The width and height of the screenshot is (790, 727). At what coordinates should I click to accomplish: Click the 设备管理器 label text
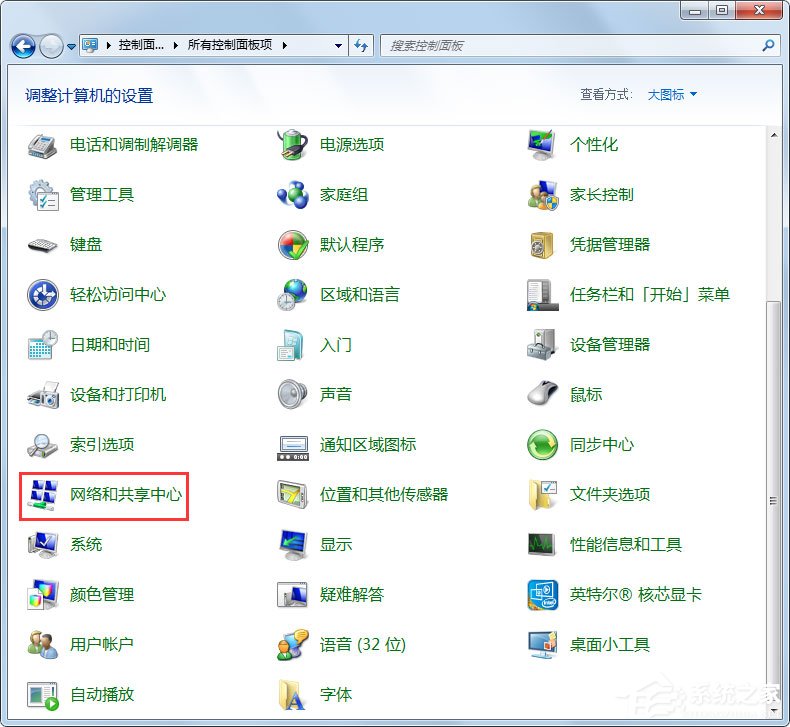[610, 345]
